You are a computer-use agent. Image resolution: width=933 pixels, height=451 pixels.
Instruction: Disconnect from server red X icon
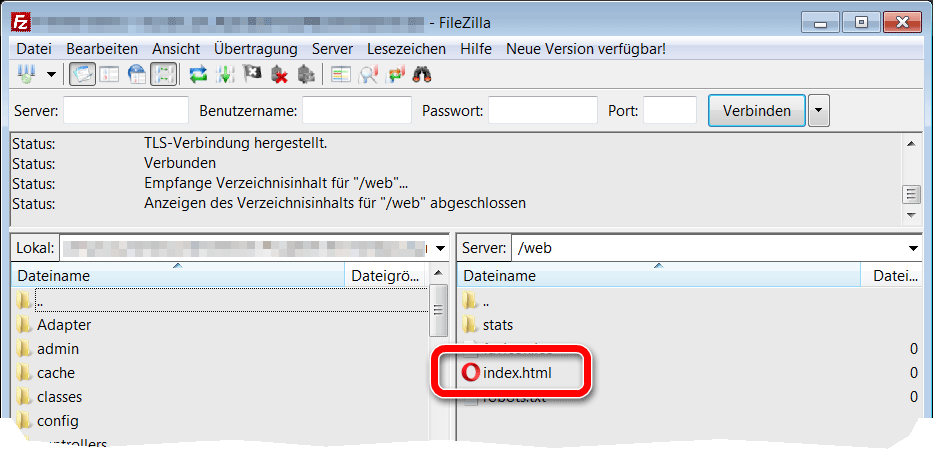279,75
